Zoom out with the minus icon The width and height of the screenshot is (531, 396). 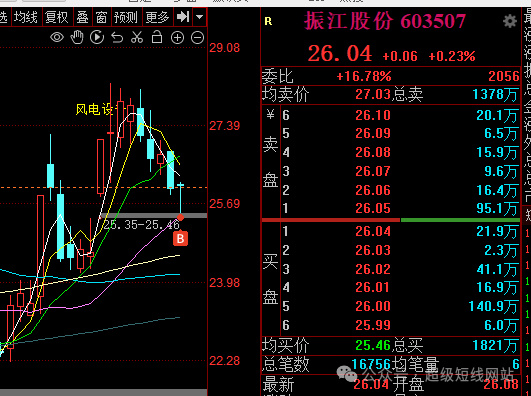click(197, 38)
